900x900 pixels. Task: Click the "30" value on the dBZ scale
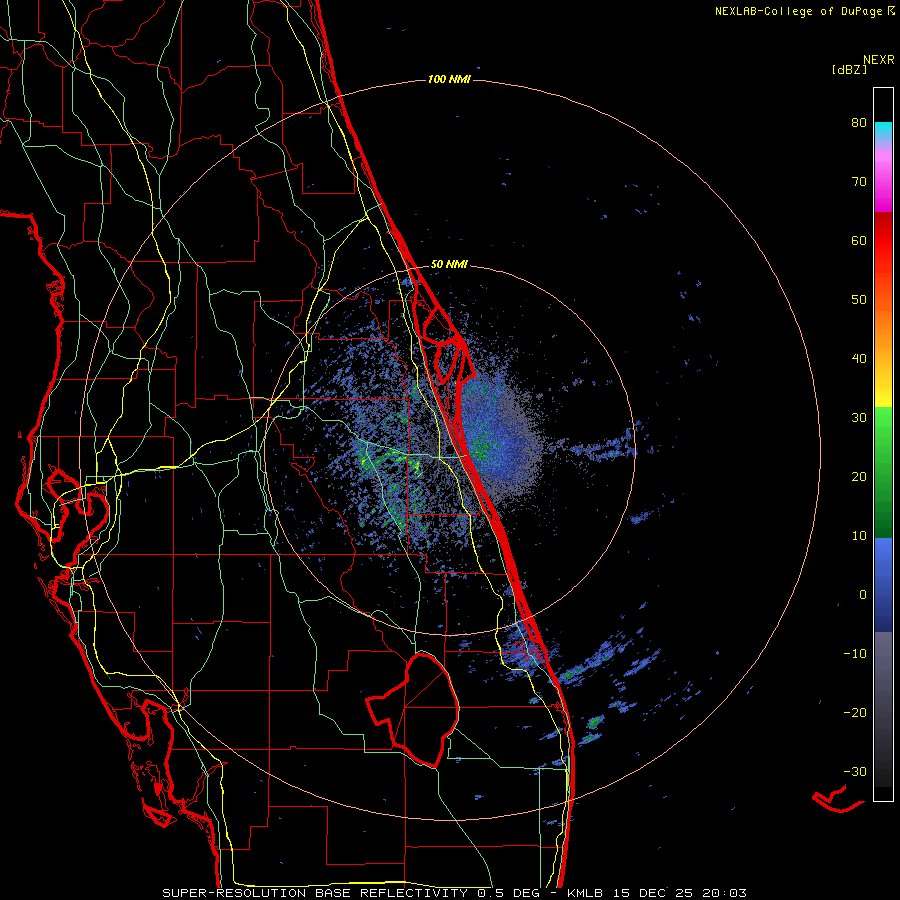point(859,418)
